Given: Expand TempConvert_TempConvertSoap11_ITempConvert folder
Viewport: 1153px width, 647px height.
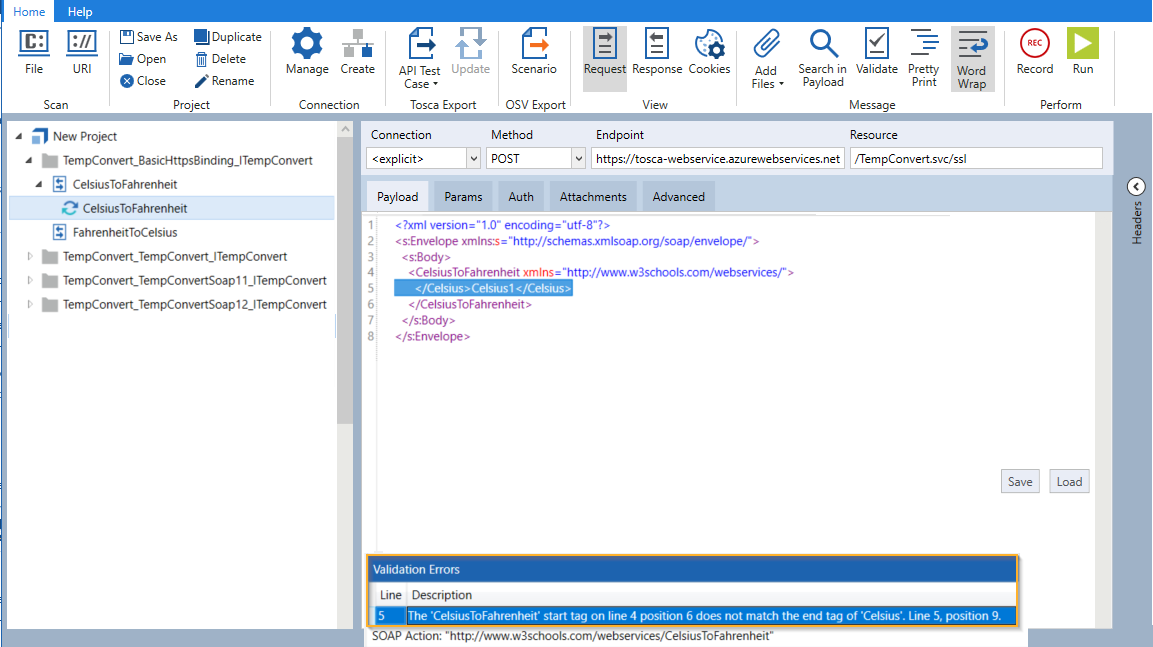Looking at the screenshot, I should click(x=30, y=280).
